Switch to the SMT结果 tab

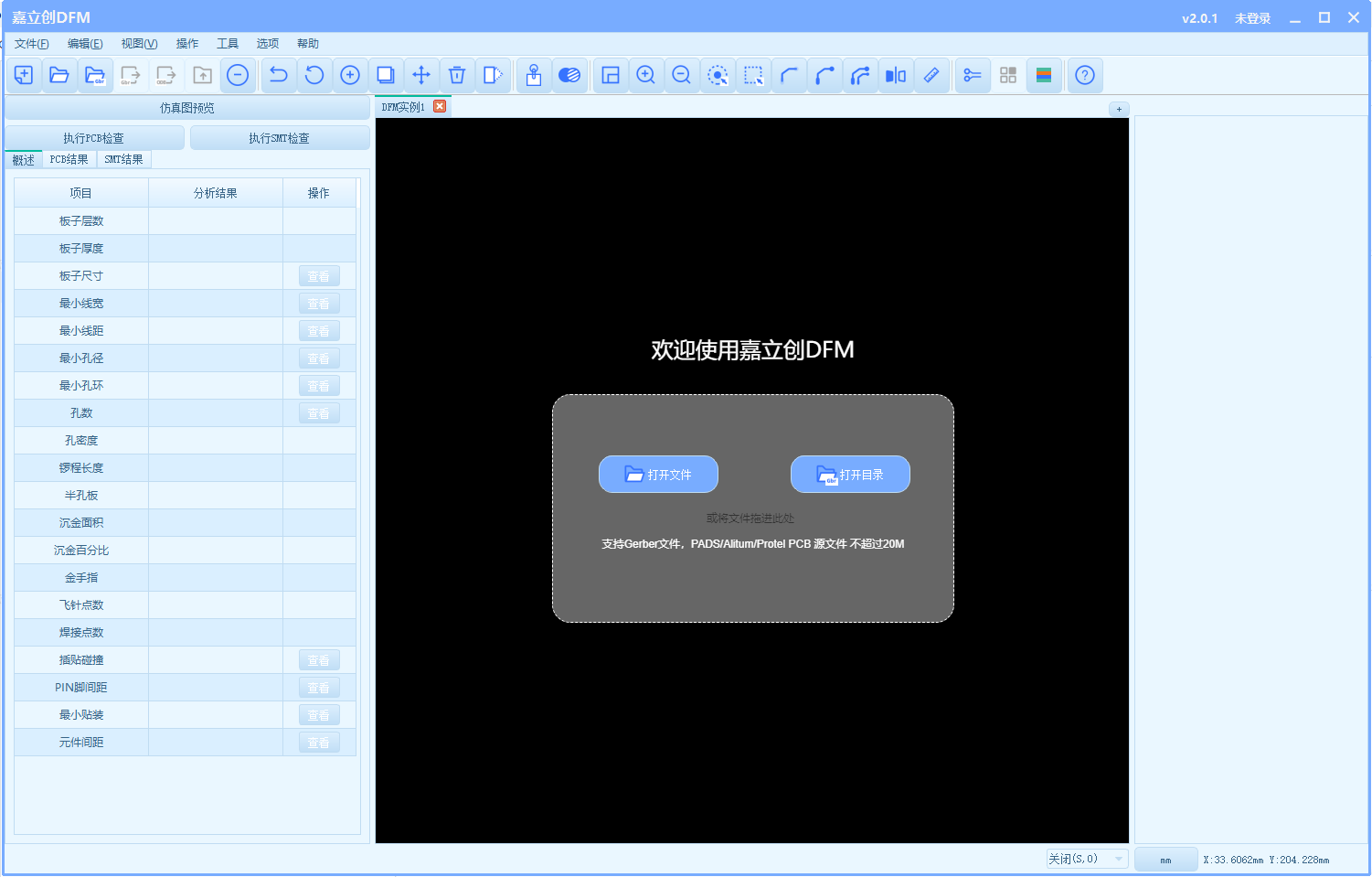pyautogui.click(x=124, y=159)
